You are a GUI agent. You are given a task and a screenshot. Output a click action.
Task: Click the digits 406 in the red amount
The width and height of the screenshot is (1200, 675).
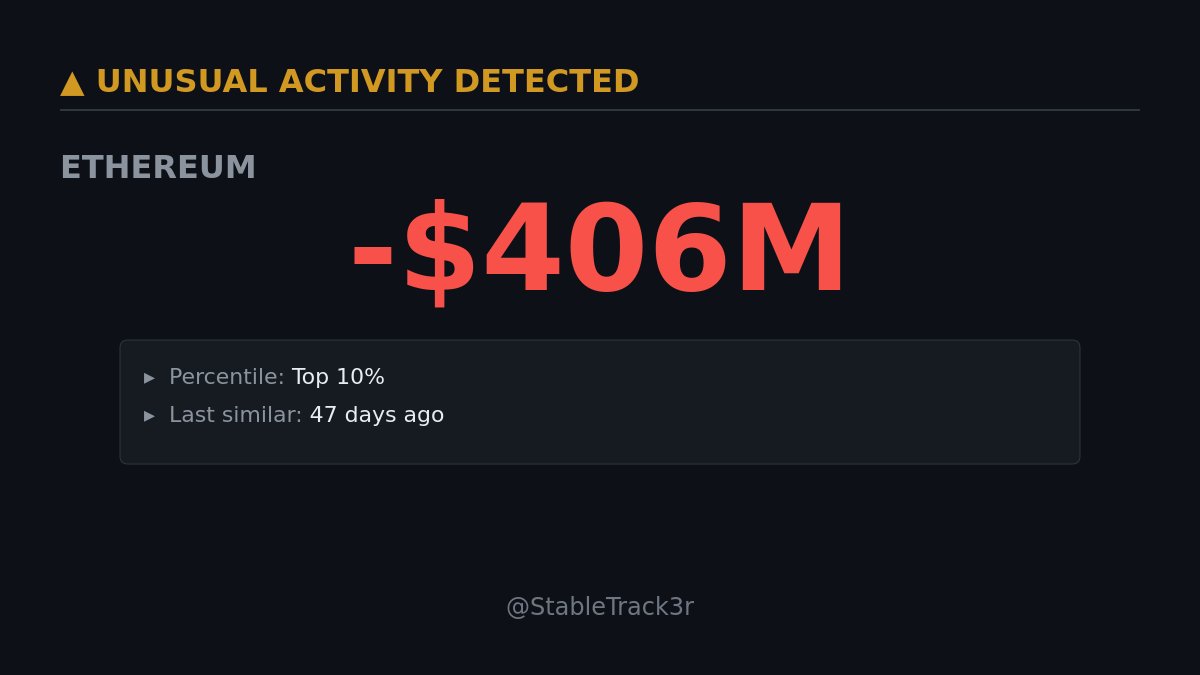605,252
